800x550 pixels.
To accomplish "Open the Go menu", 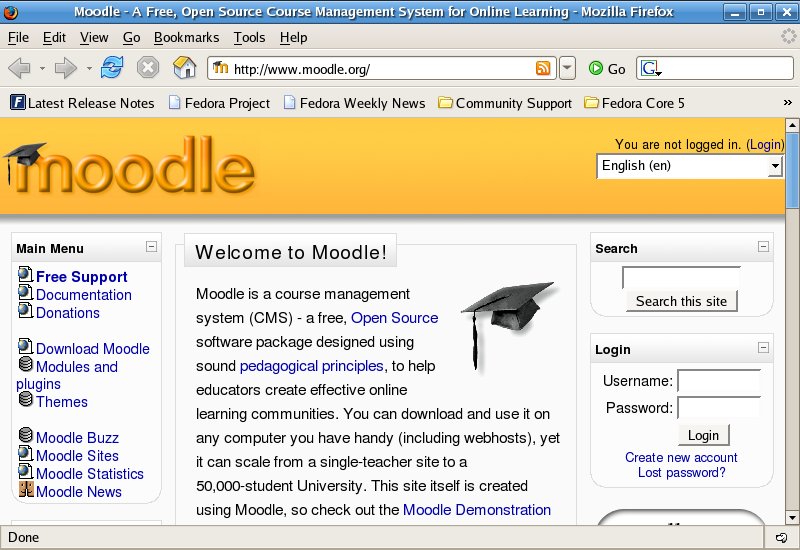I will coord(132,37).
